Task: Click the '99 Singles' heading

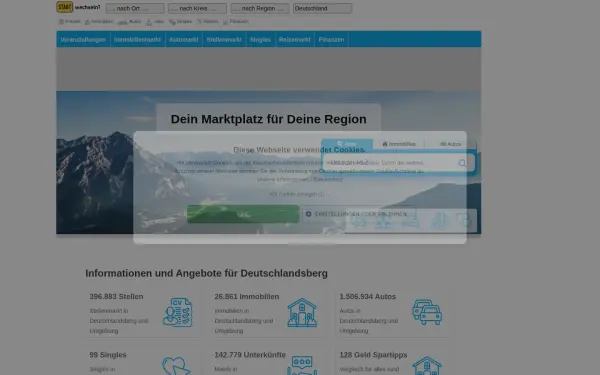Action: tap(108, 355)
